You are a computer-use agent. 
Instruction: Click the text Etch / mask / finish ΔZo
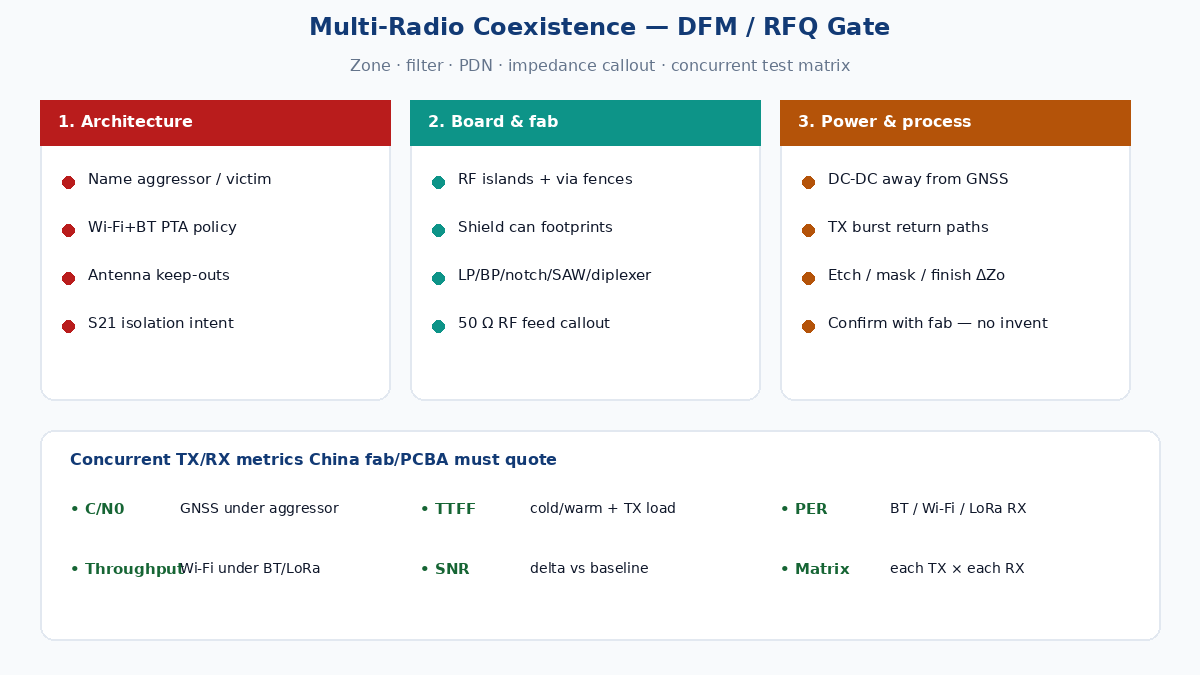(916, 276)
